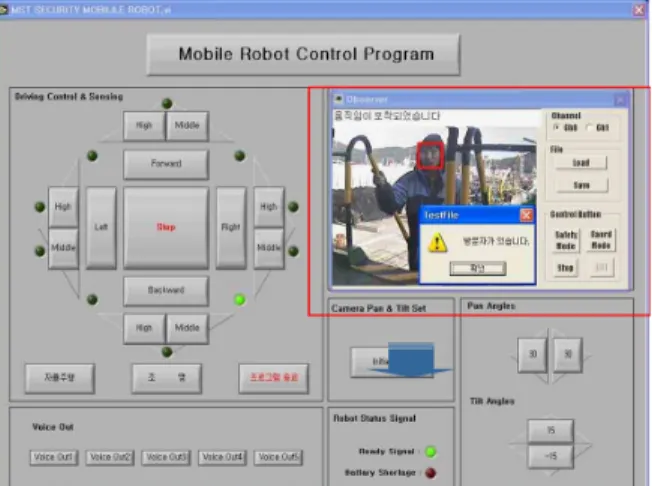Set backward speed to High below Backward
This screenshot has height=486, width=652.
click(x=144, y=328)
